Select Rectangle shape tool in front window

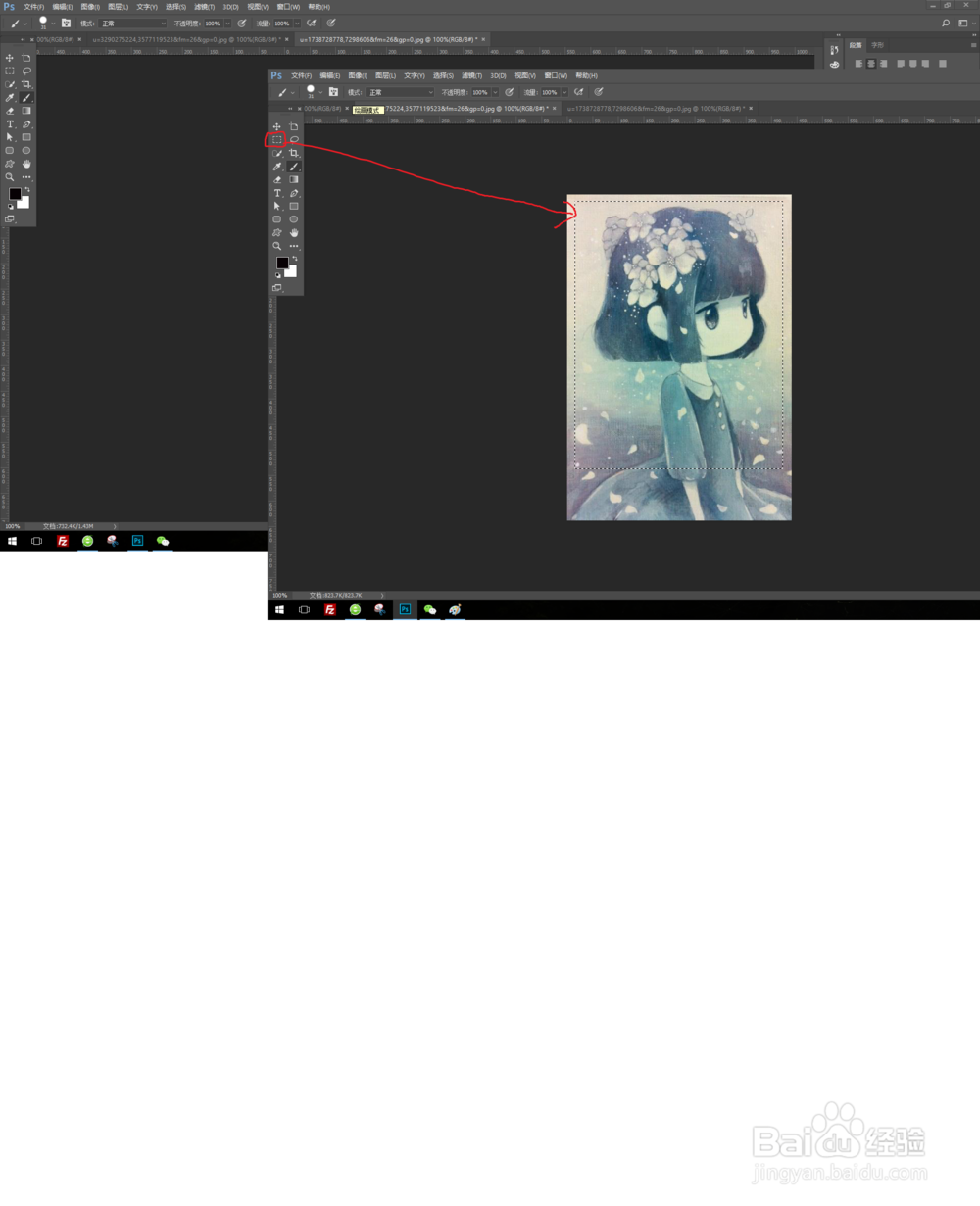pos(294,206)
